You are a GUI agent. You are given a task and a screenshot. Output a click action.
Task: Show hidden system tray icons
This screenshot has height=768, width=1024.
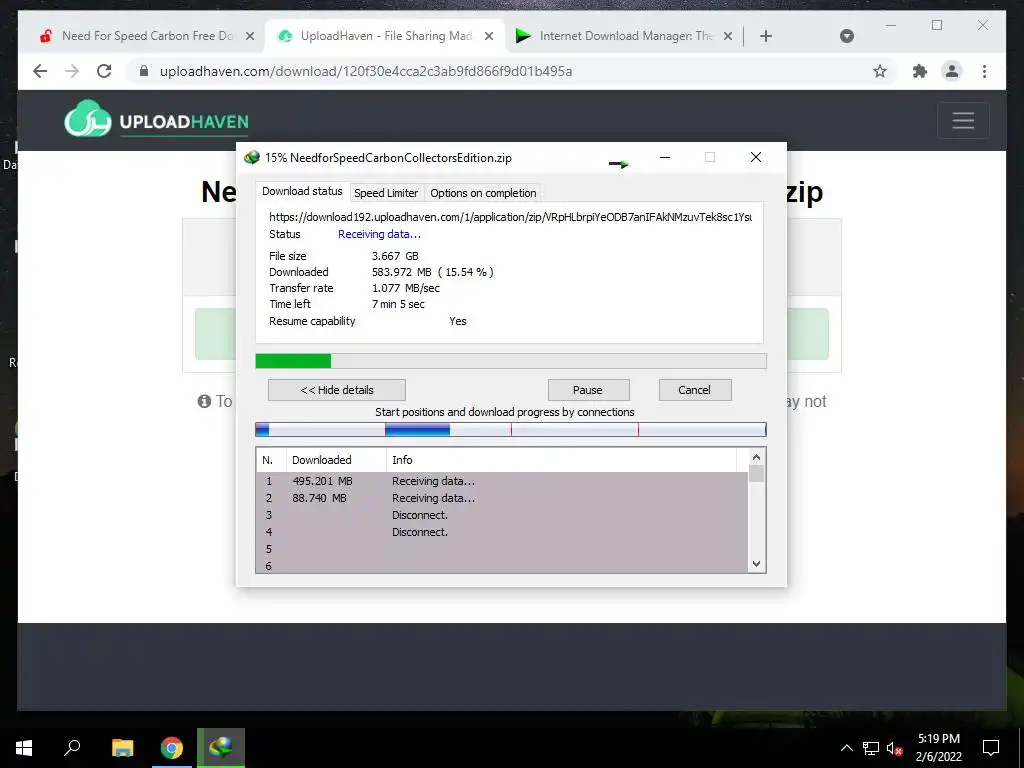pos(846,748)
